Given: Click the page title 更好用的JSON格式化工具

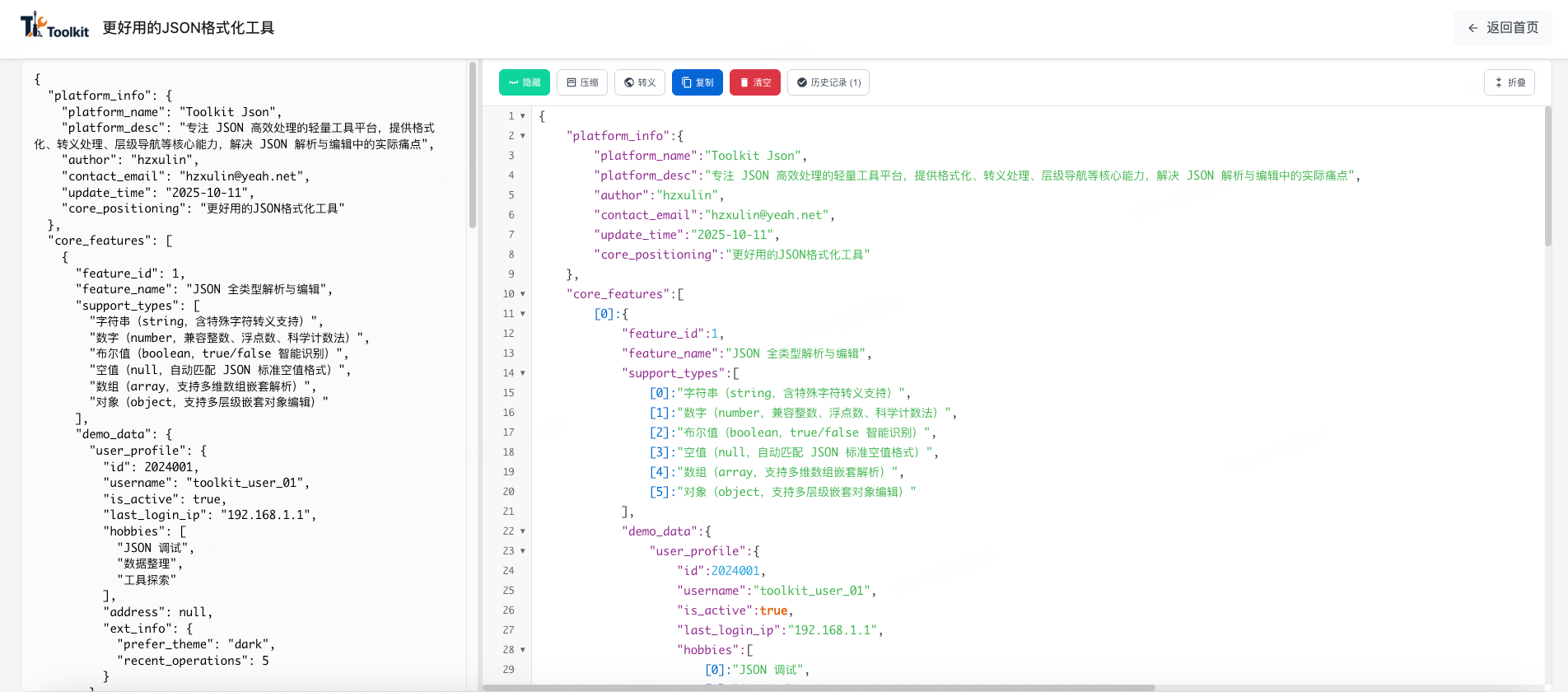Looking at the screenshot, I should (x=189, y=28).
